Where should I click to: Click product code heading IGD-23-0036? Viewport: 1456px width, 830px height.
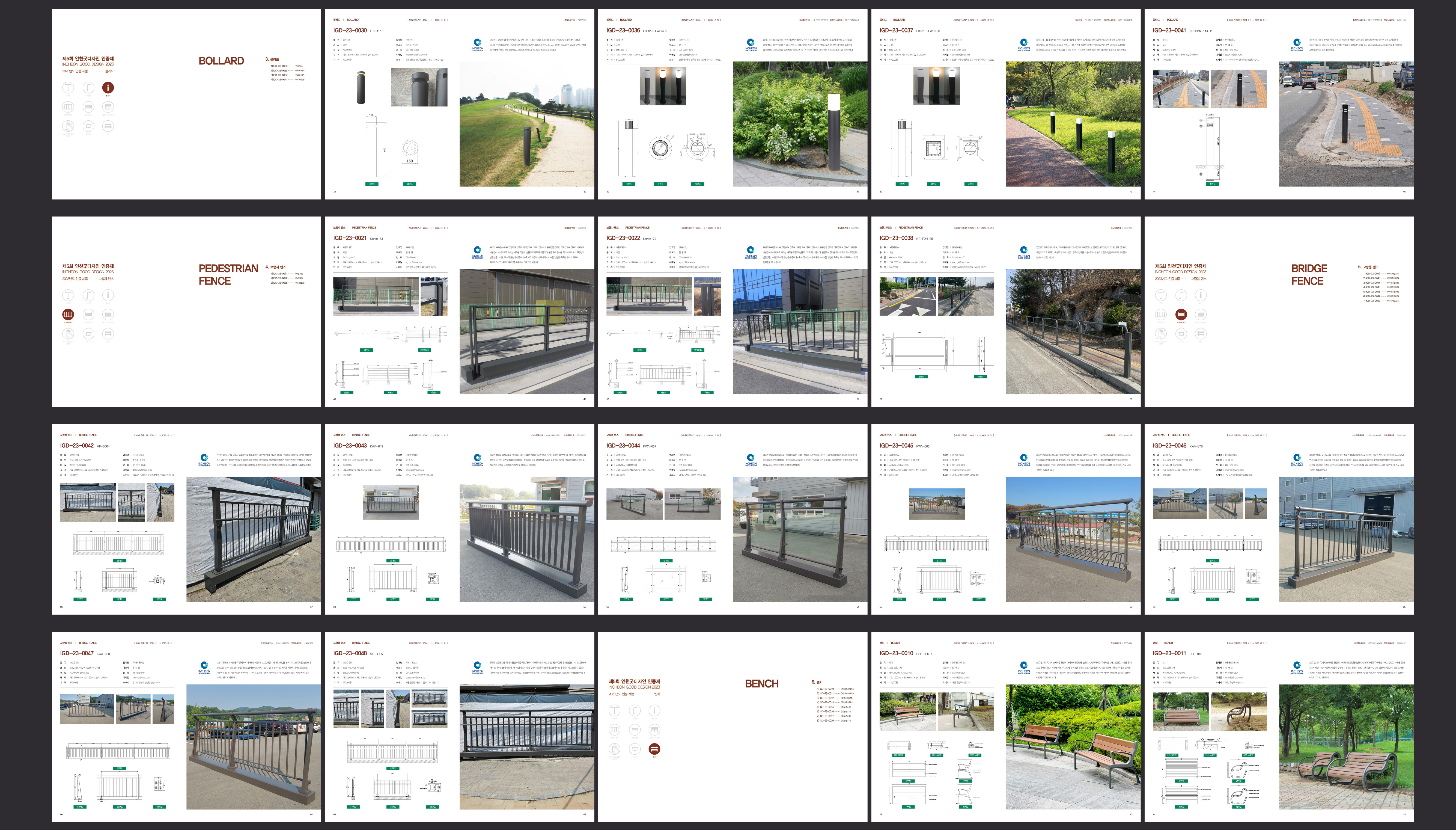[x=623, y=30]
